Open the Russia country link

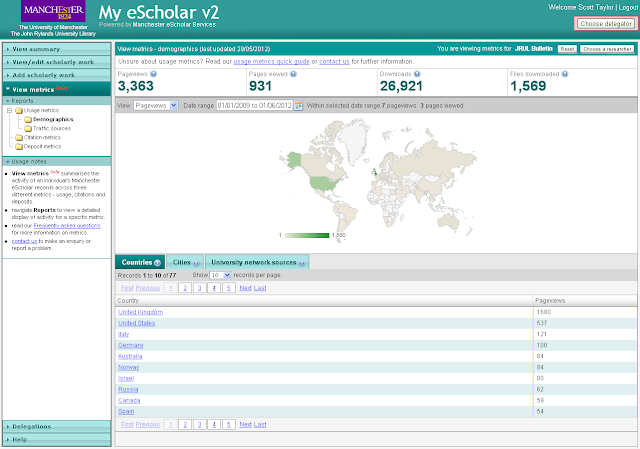pyautogui.click(x=128, y=389)
